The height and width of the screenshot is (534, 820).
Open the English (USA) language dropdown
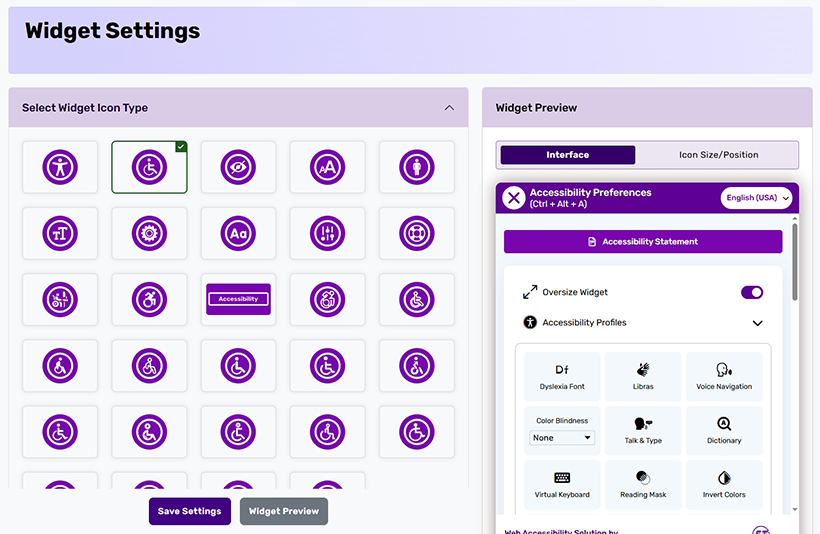click(756, 198)
